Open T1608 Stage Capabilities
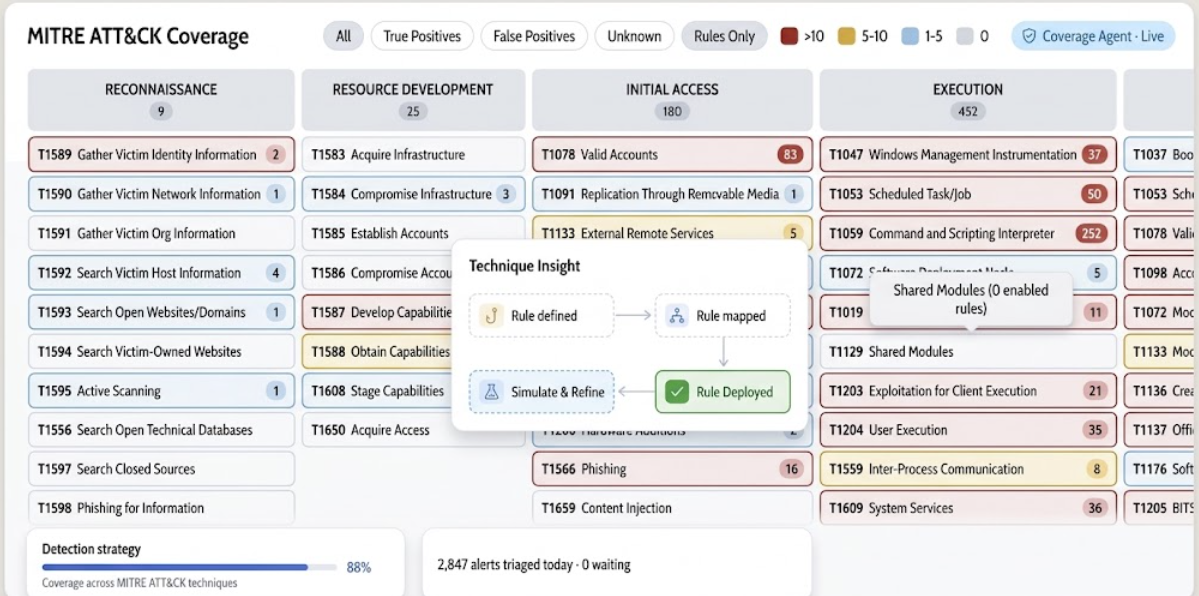The image size is (1199, 596). pos(377,391)
